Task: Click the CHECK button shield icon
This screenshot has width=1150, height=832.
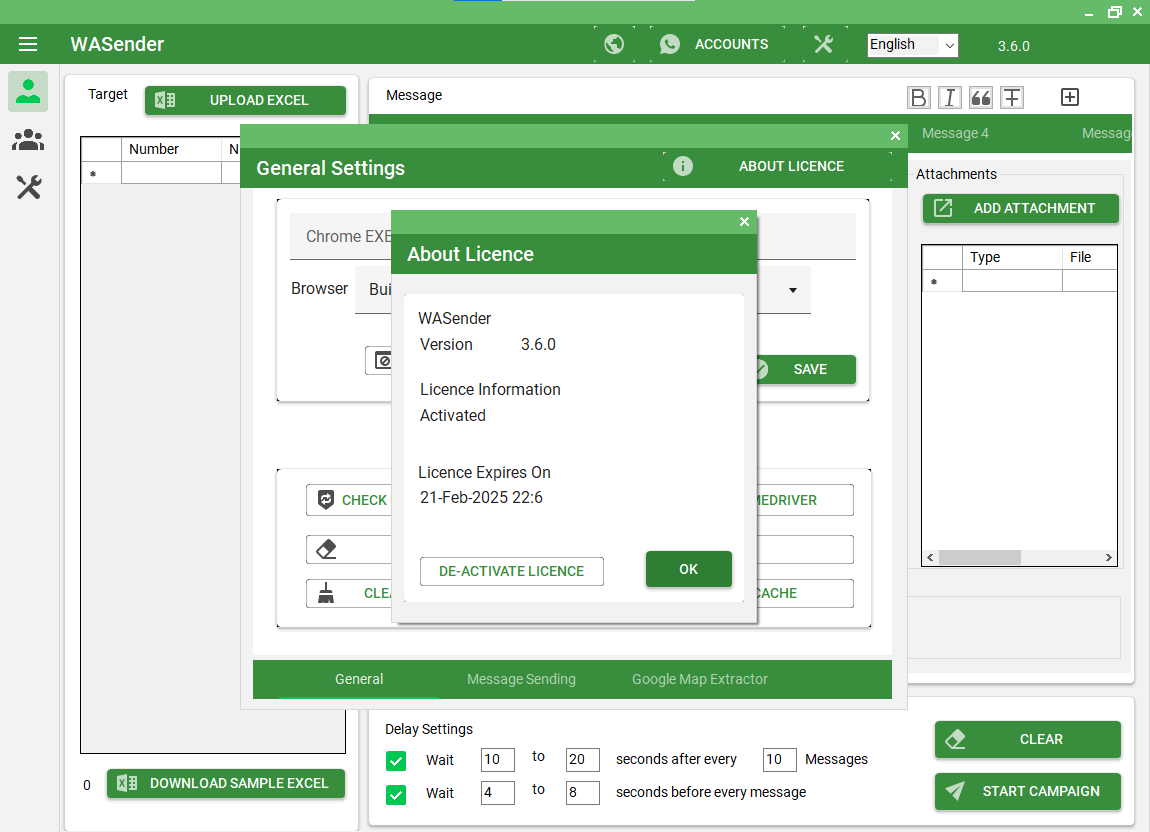Action: coord(326,500)
